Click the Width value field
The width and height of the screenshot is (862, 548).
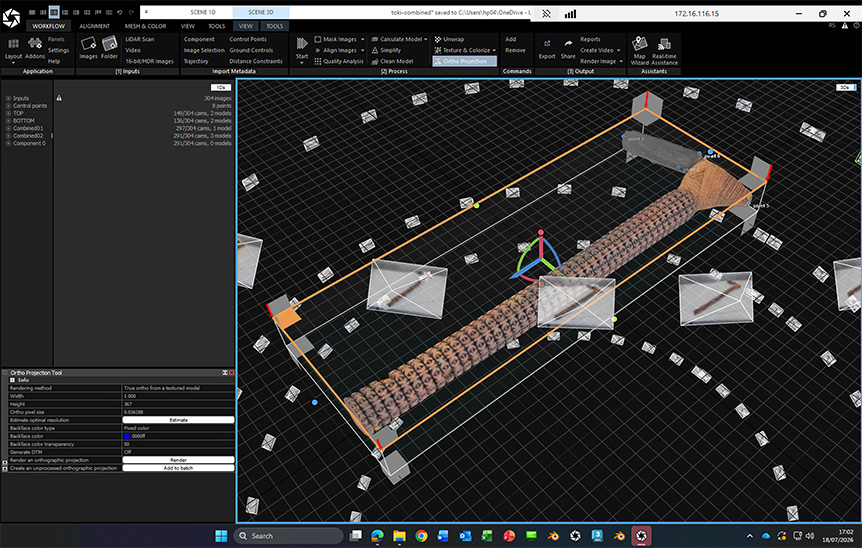[178, 396]
